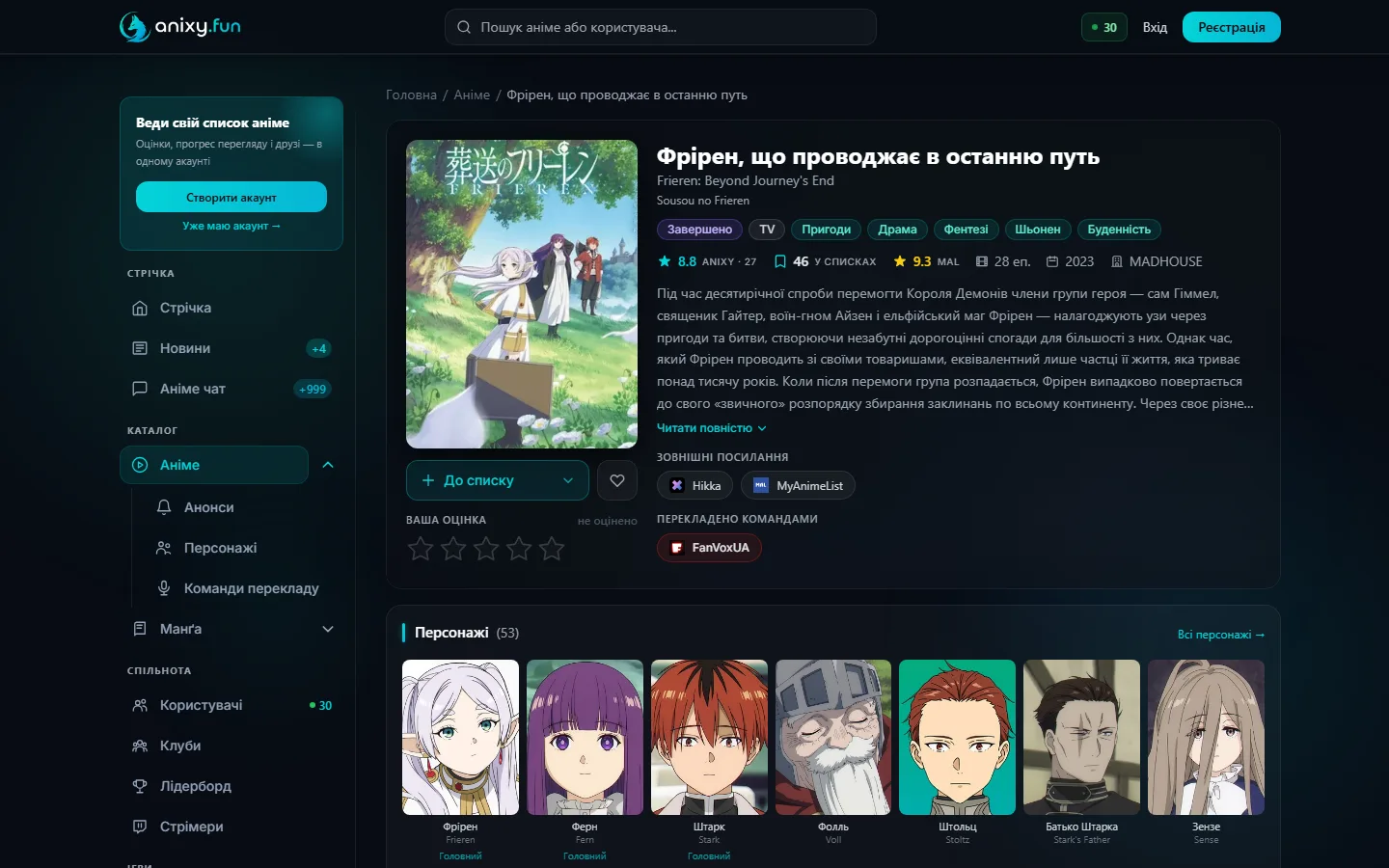Click the Фентезі genre tag

click(x=966, y=230)
